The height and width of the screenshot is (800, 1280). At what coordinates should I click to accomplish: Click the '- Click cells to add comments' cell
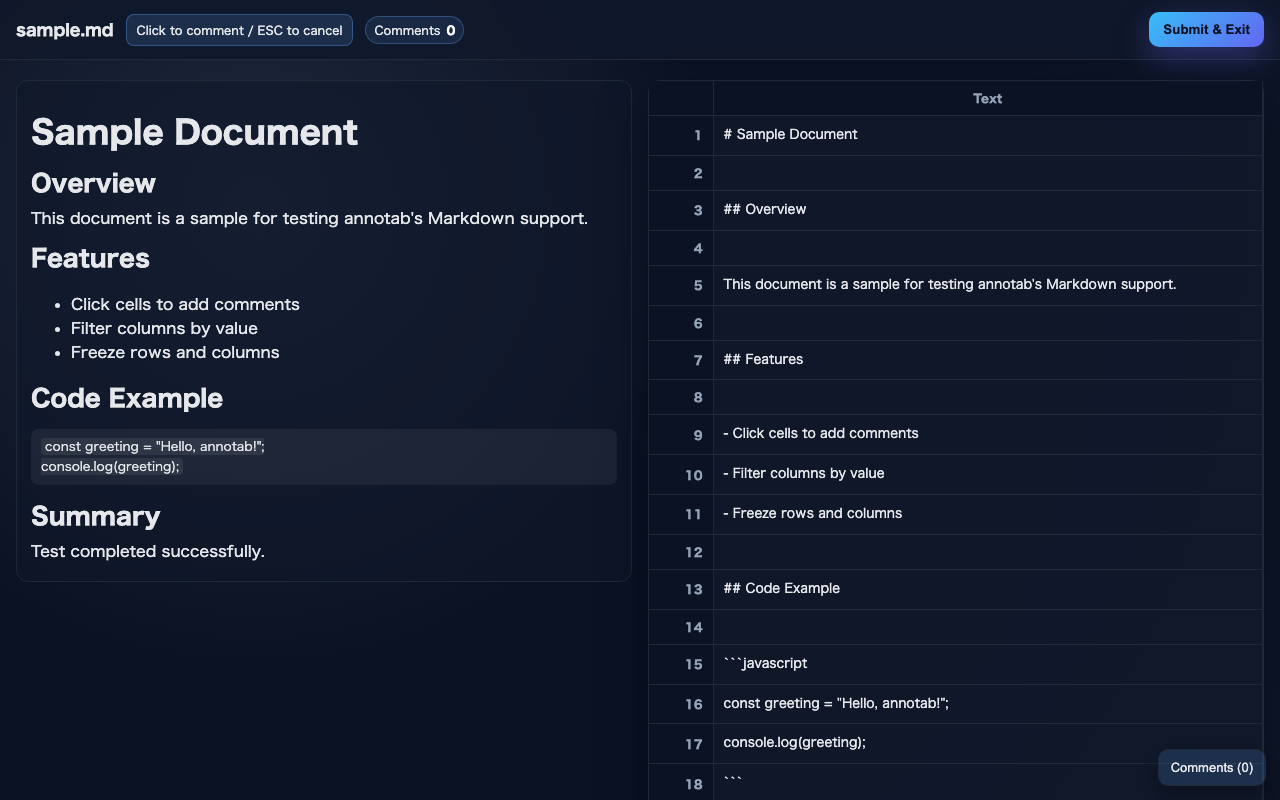click(x=987, y=434)
